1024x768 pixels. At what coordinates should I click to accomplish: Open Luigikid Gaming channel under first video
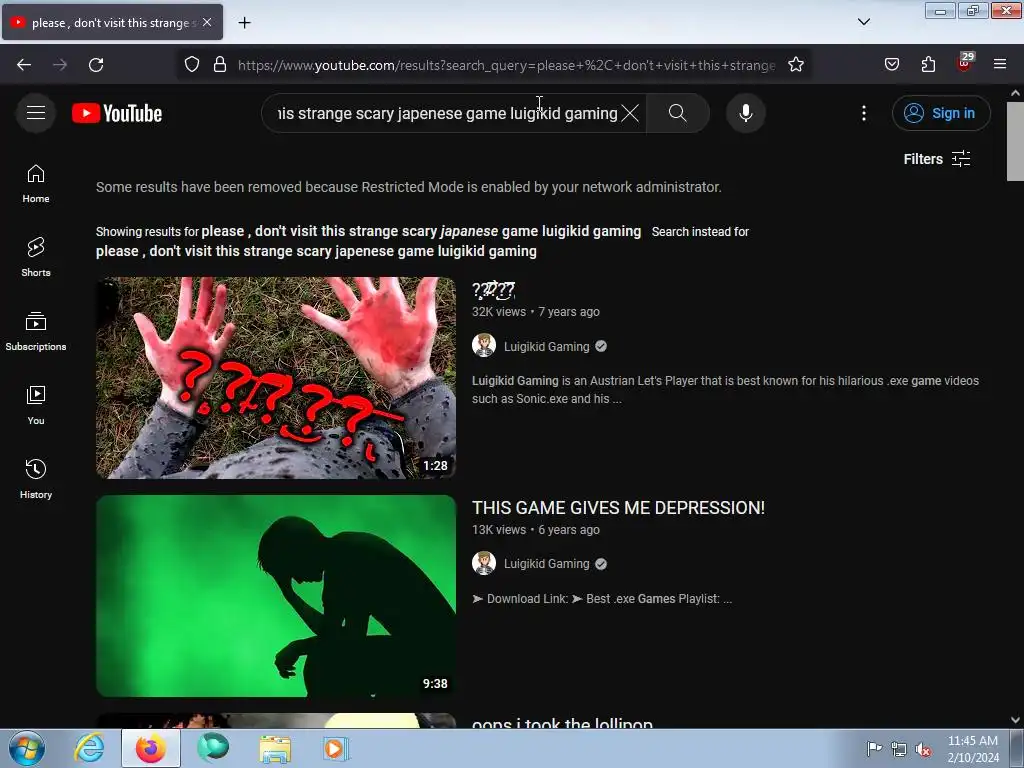547,347
